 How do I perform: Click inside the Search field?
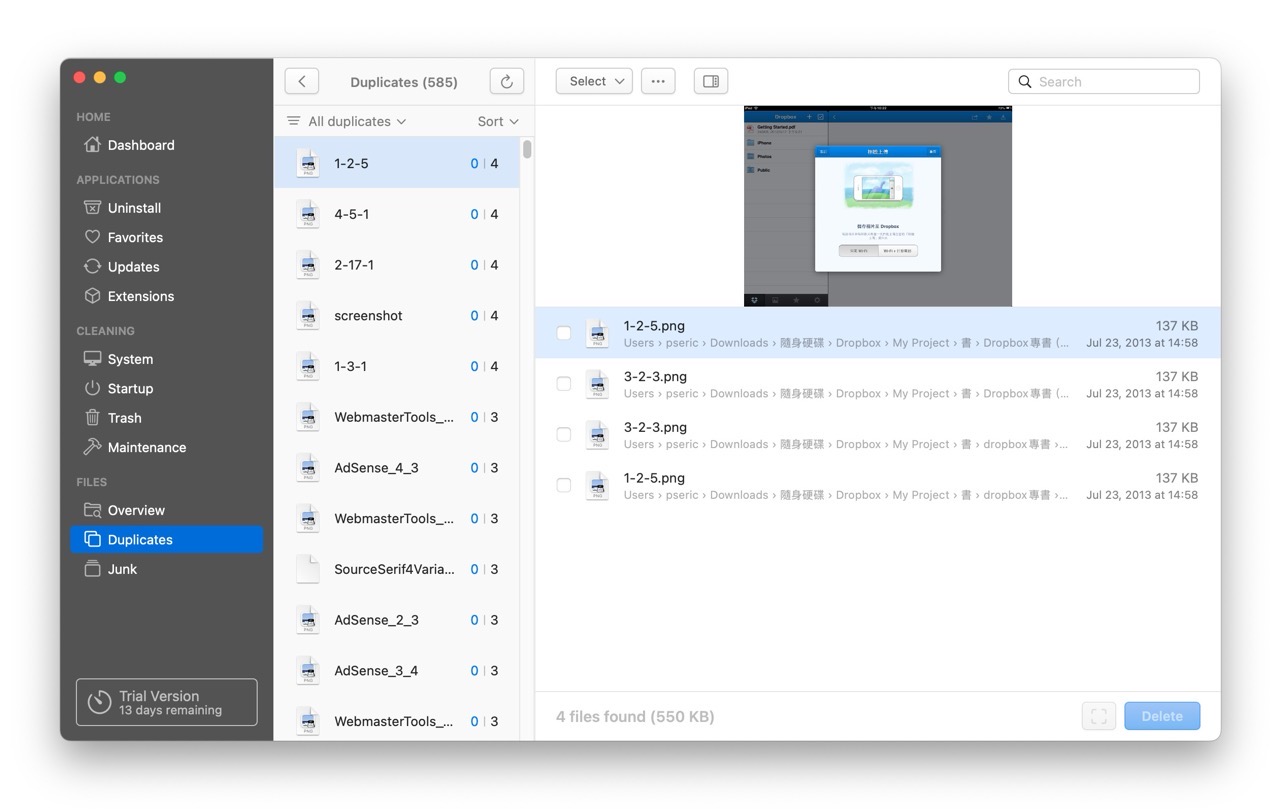tap(1104, 82)
